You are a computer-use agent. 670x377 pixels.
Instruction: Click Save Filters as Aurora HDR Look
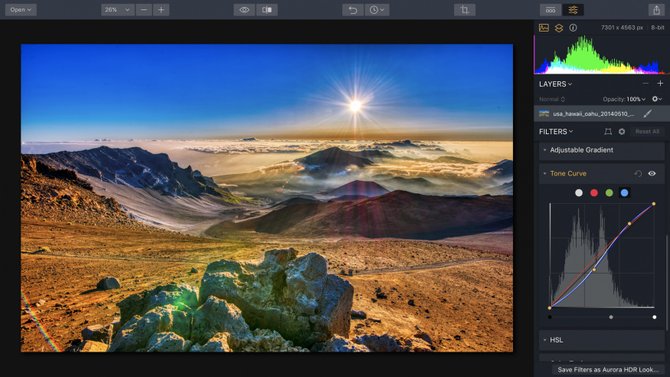coord(607,369)
